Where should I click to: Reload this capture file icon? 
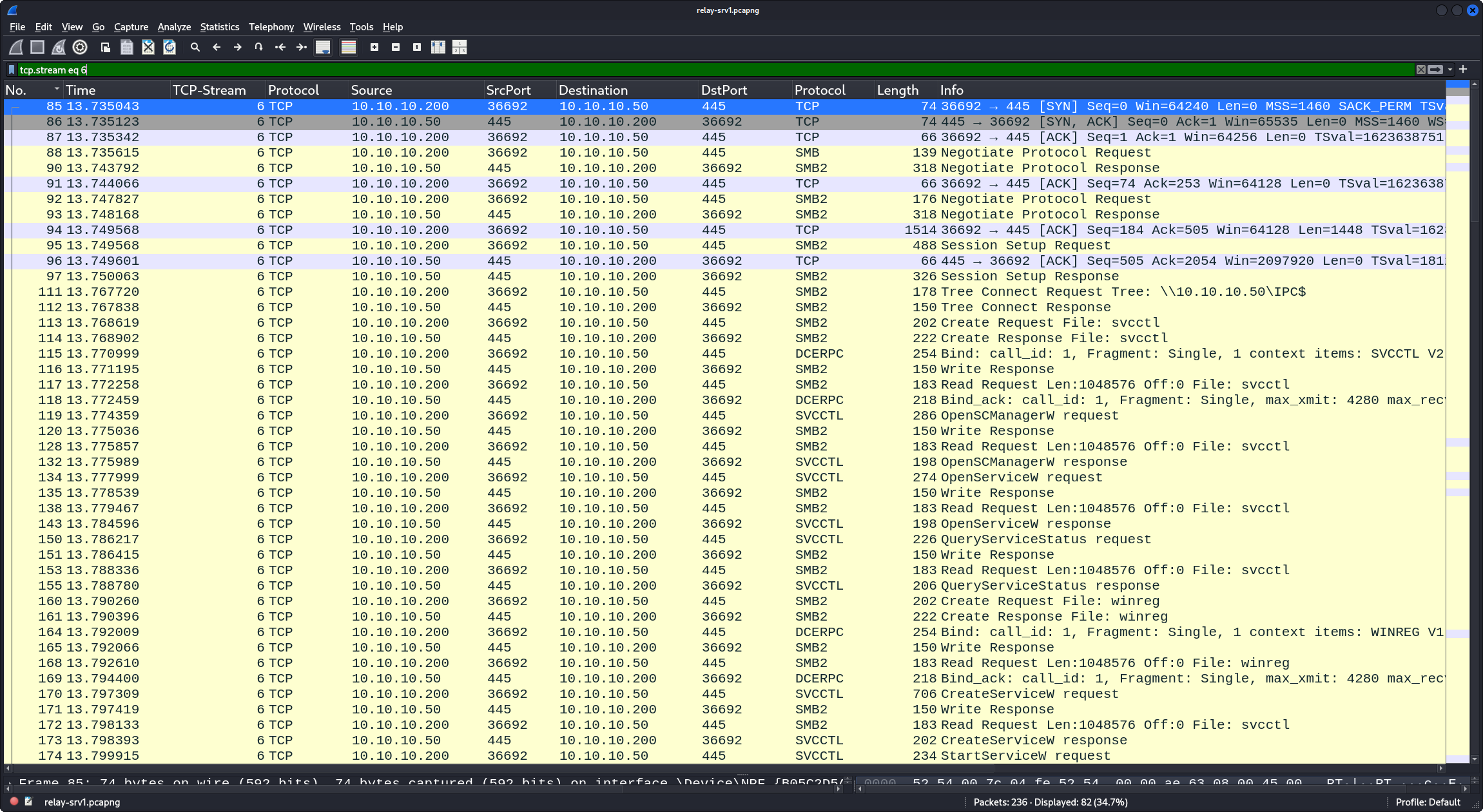(170, 47)
